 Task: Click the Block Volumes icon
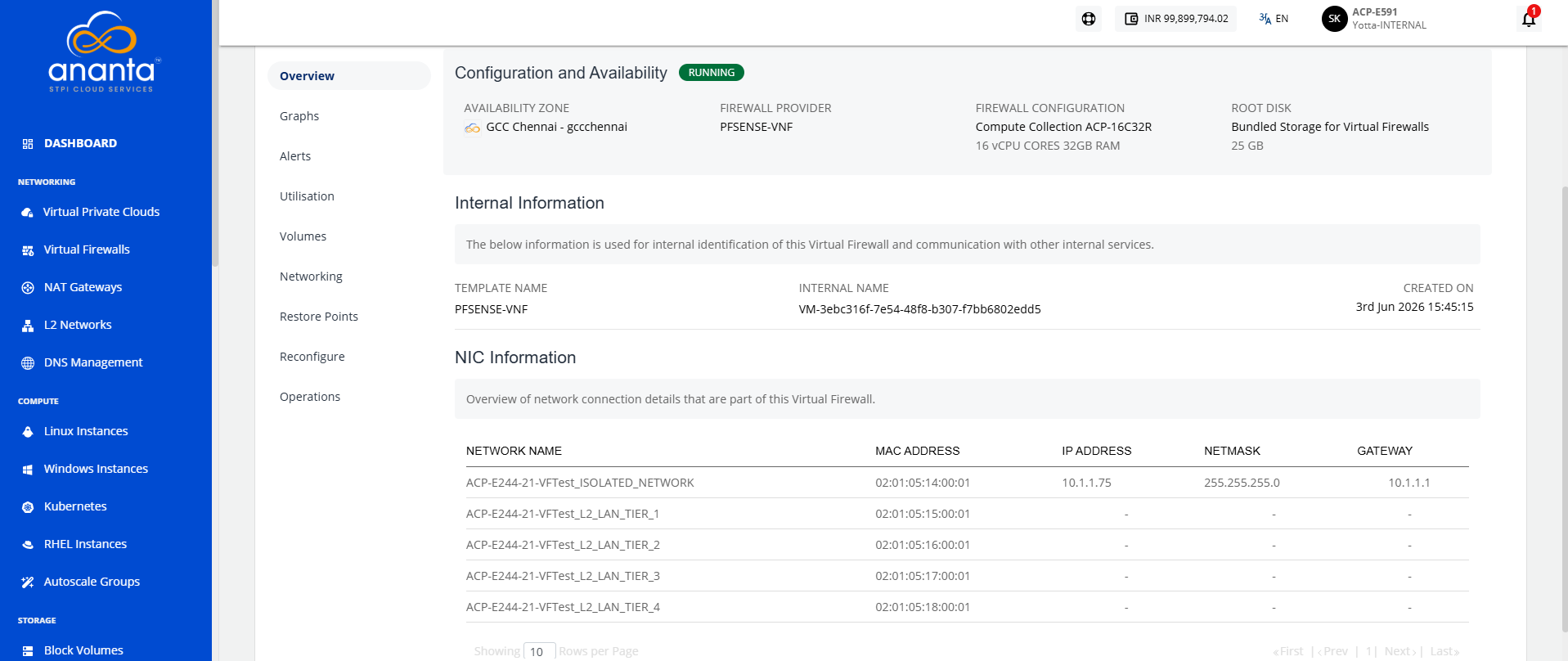pos(28,651)
